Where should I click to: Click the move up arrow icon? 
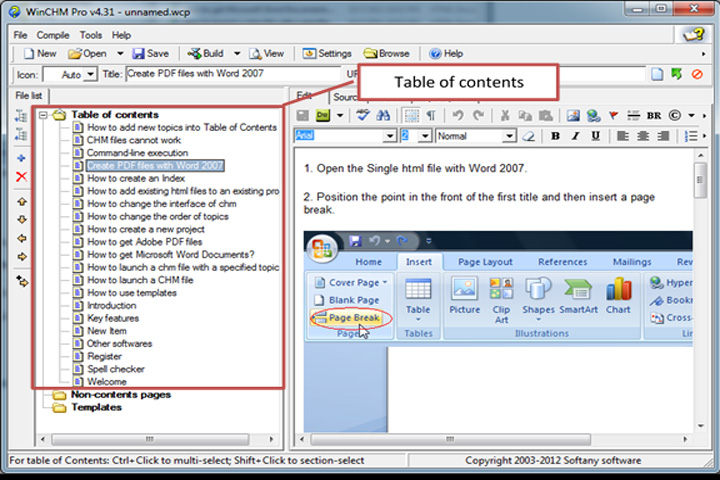[x=22, y=202]
